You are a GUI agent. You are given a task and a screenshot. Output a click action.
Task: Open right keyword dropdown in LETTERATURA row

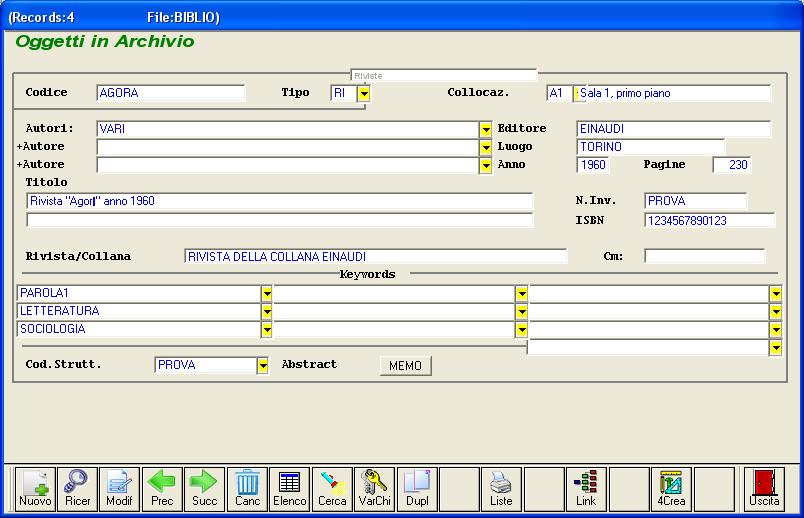776,311
